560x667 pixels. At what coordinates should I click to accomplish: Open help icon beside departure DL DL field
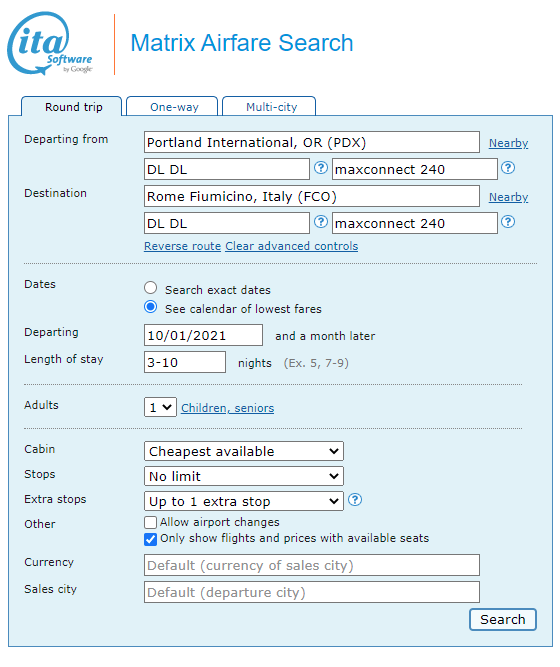coord(321,168)
